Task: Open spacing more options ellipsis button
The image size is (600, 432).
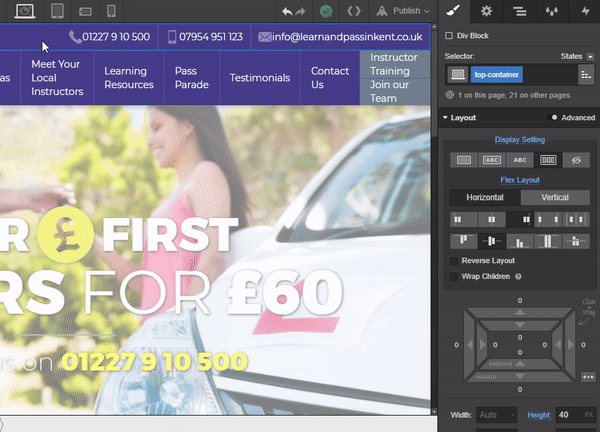Action: pyautogui.click(x=588, y=377)
